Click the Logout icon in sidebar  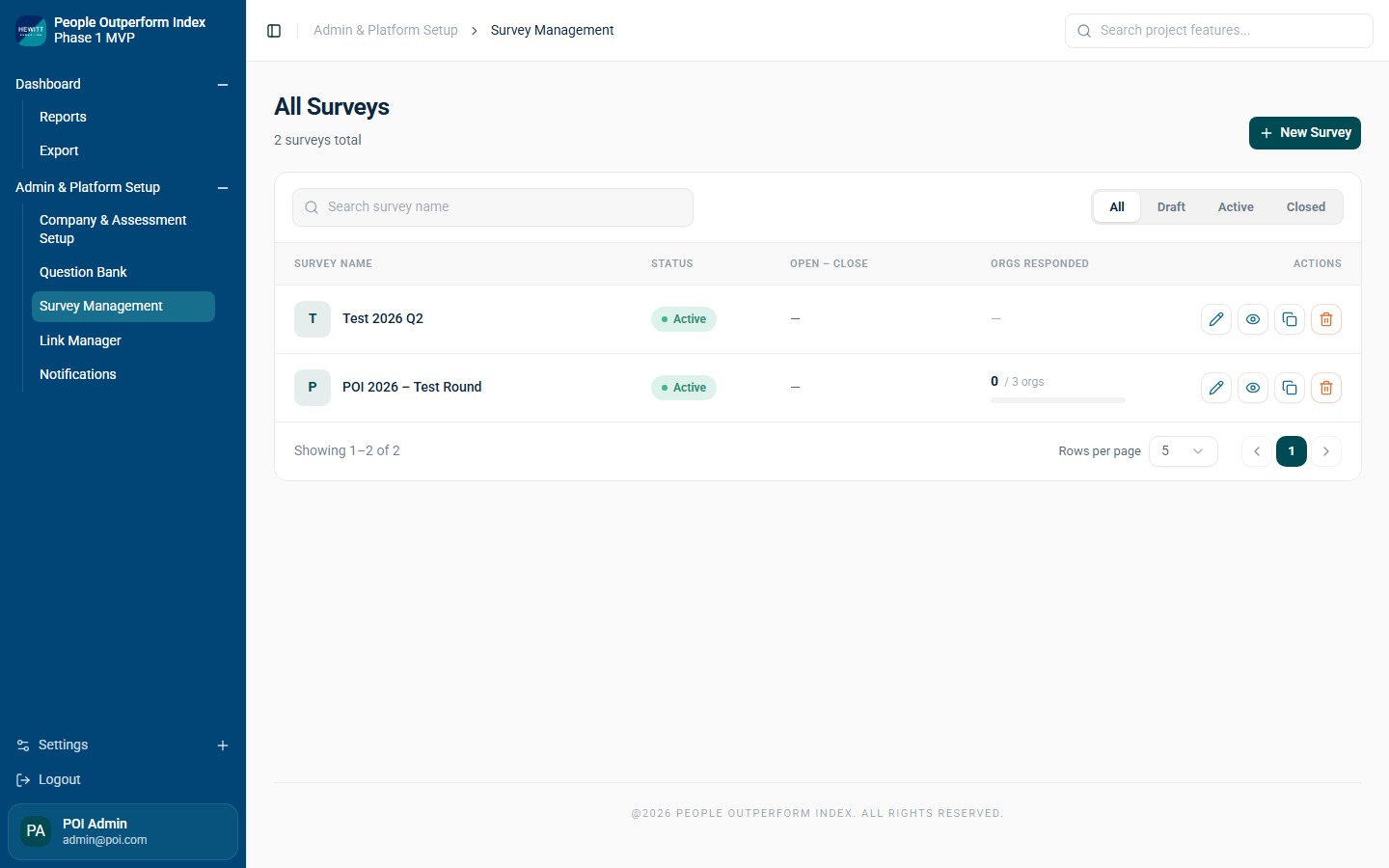[23, 780]
